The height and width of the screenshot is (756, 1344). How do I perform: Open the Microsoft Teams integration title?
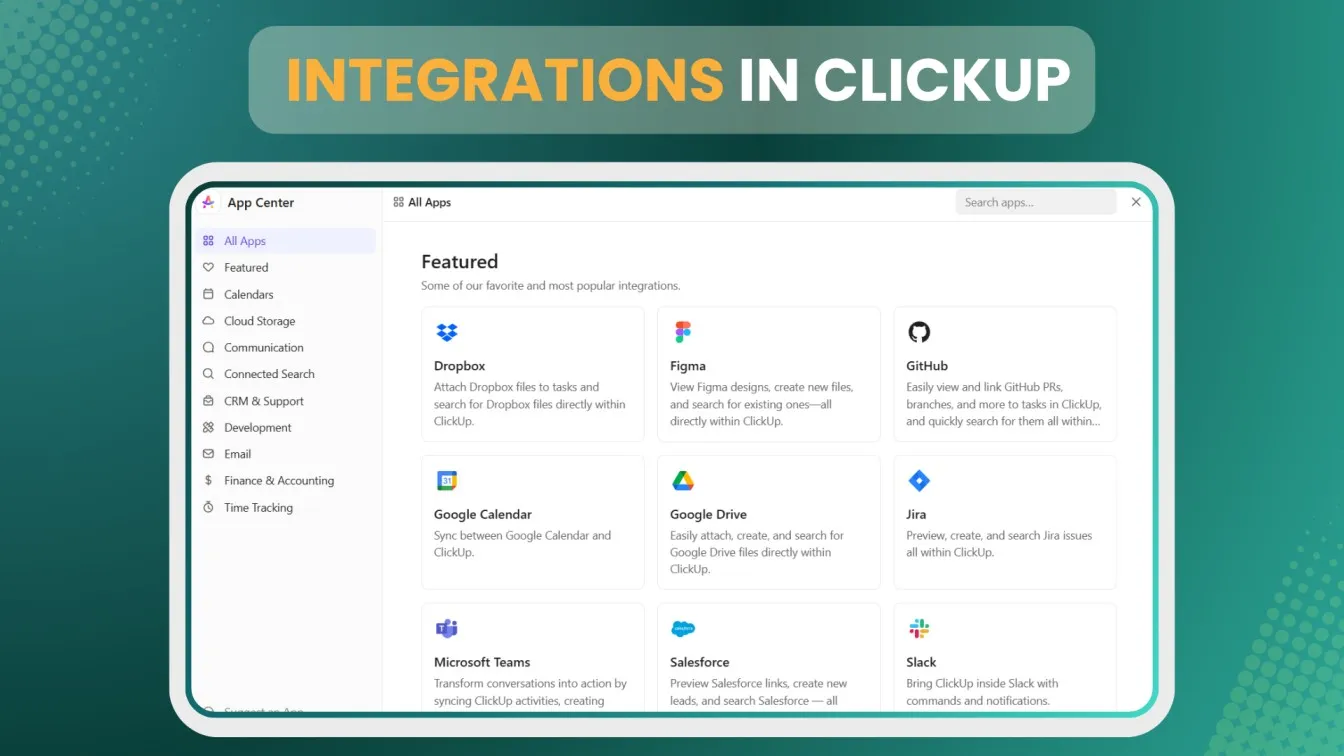pyautogui.click(x=482, y=662)
